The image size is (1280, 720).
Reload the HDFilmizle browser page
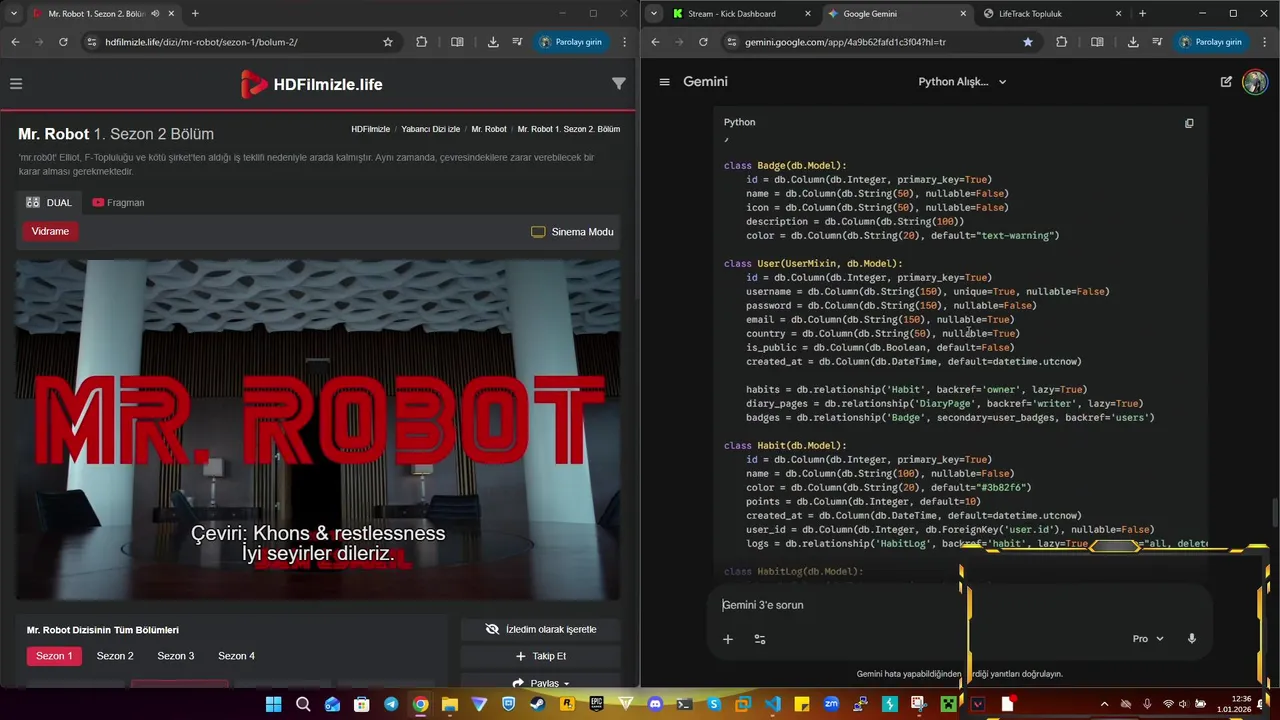pos(63,42)
